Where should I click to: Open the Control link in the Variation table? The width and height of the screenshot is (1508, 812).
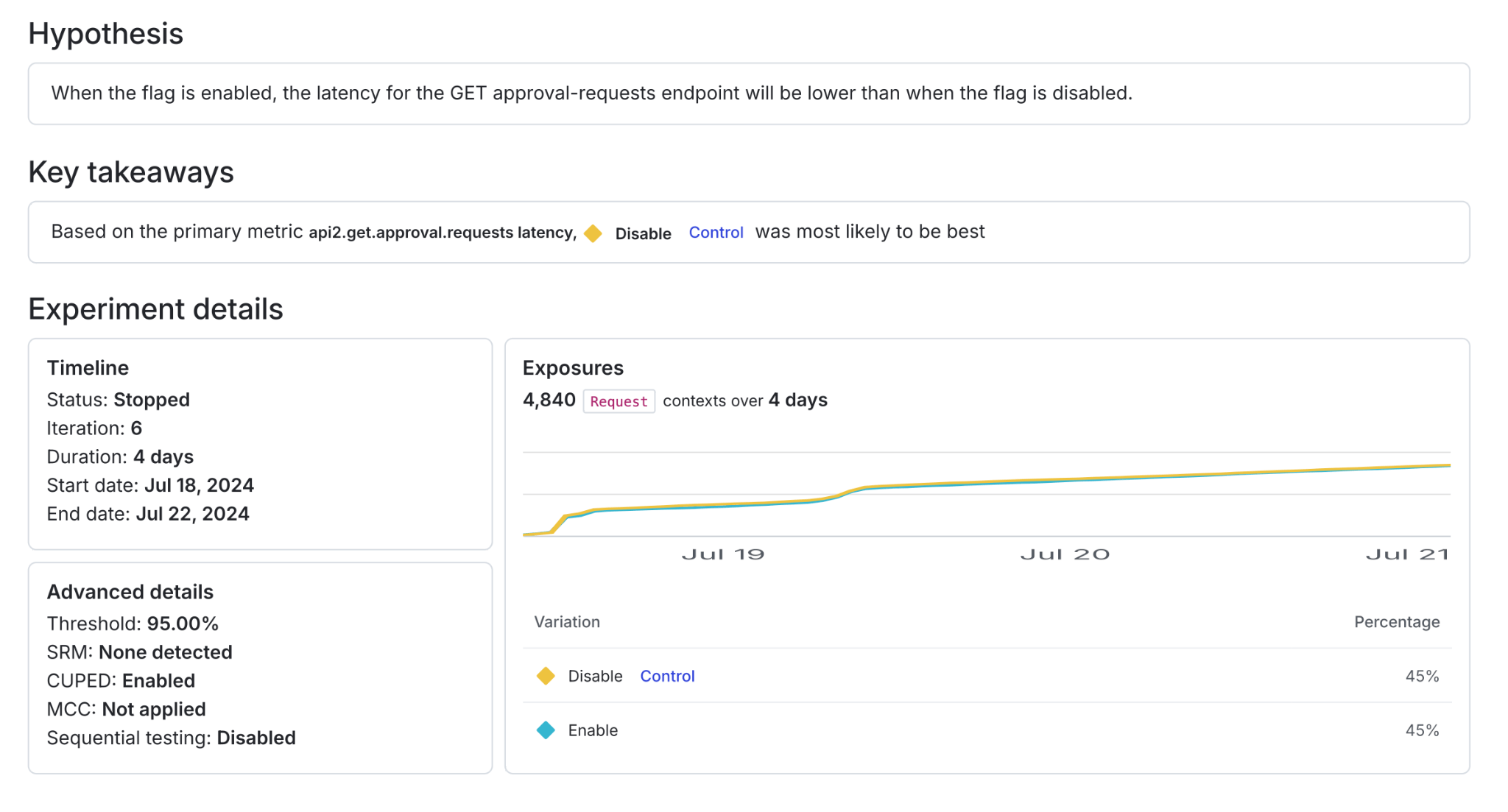[x=667, y=675]
